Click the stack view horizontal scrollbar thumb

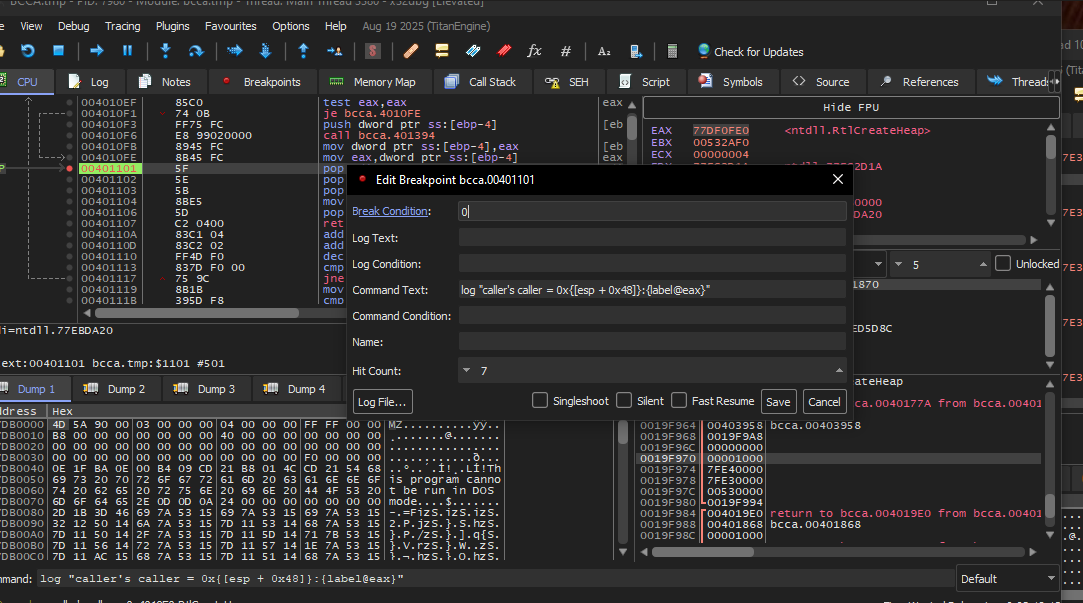[702, 552]
